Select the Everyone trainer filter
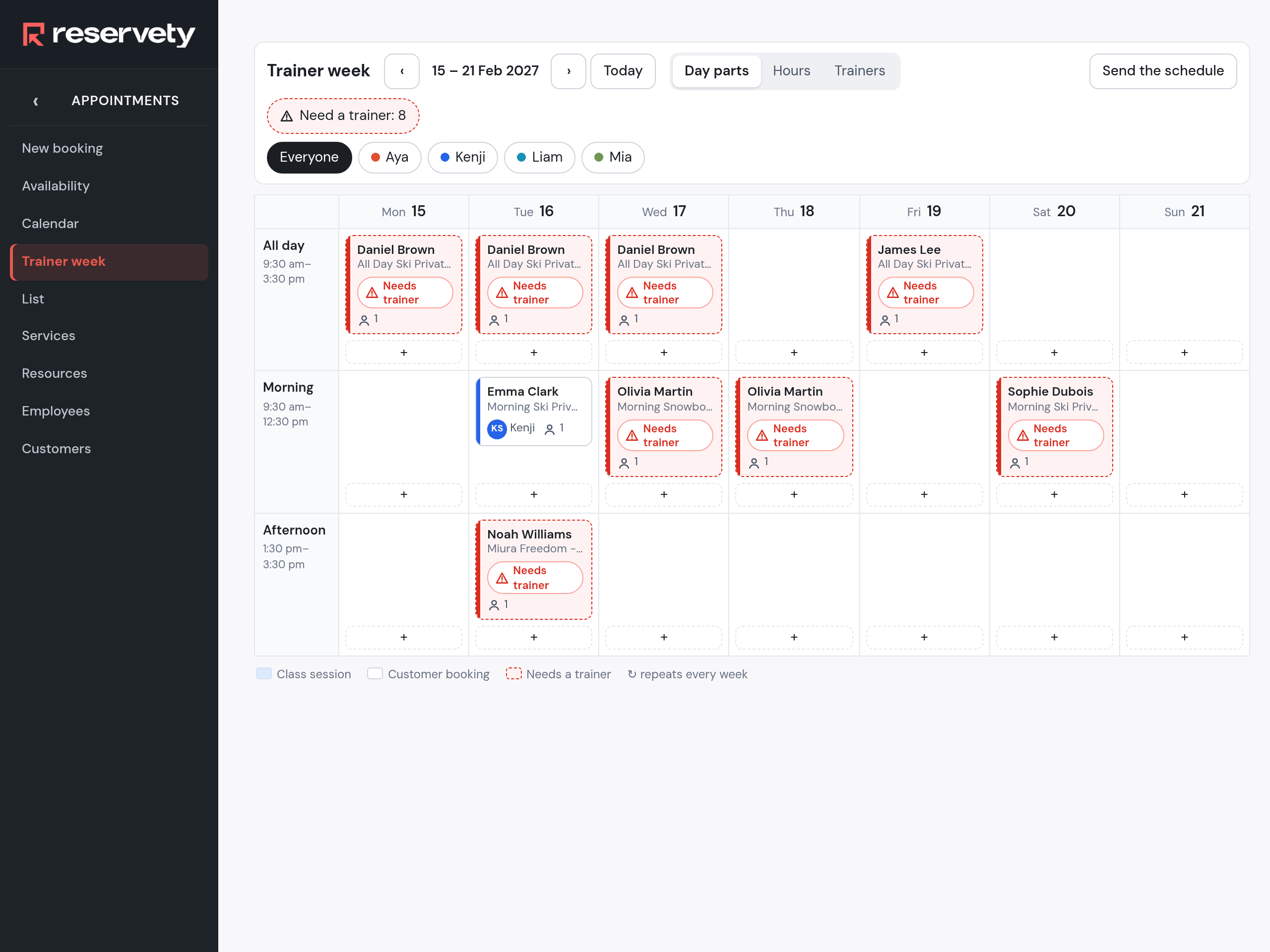 click(x=309, y=157)
